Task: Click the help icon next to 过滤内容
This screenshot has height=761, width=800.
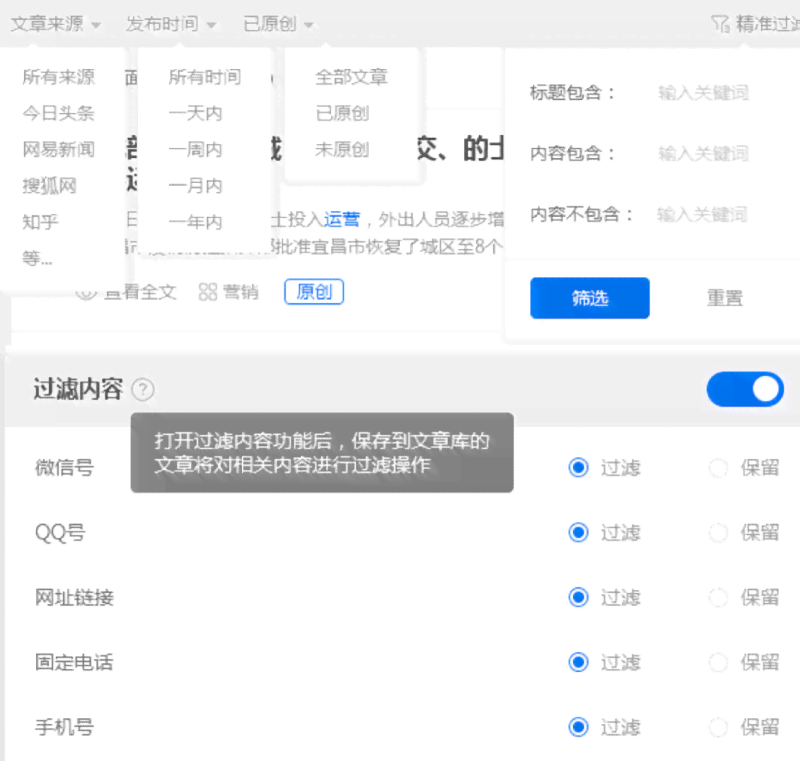Action: pyautogui.click(x=143, y=390)
